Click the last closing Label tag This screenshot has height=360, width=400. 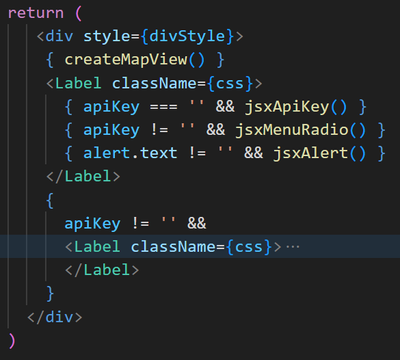point(102,270)
